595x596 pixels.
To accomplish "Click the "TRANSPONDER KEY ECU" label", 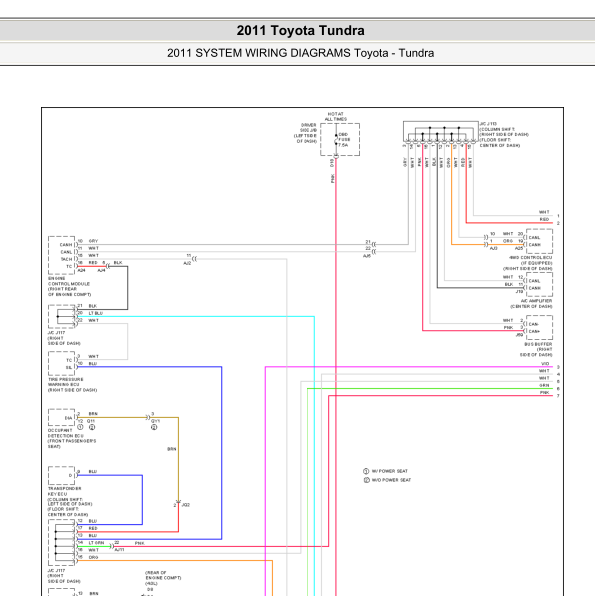I will click(64, 491).
